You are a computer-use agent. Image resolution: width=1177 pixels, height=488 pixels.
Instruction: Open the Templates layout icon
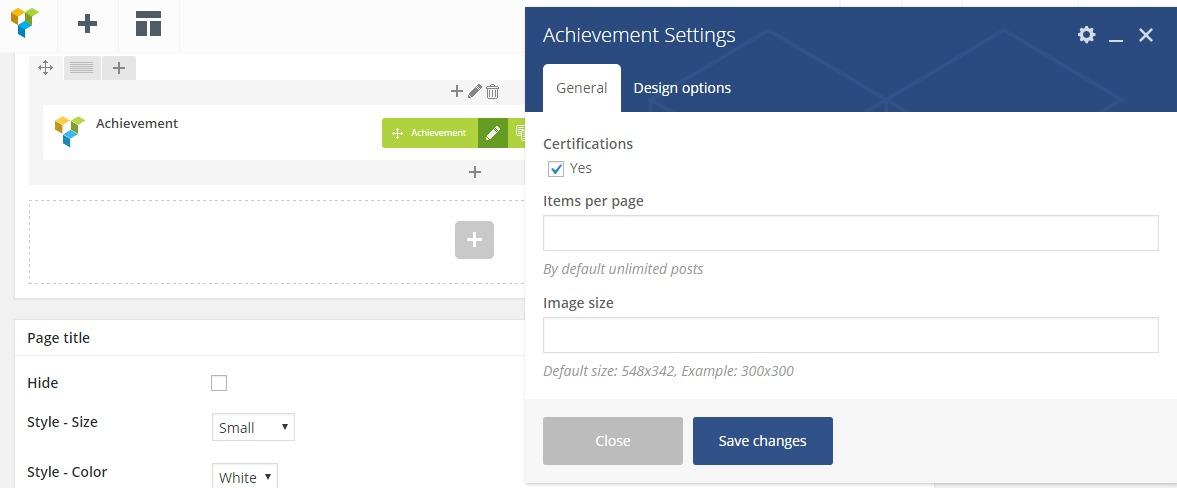148,25
